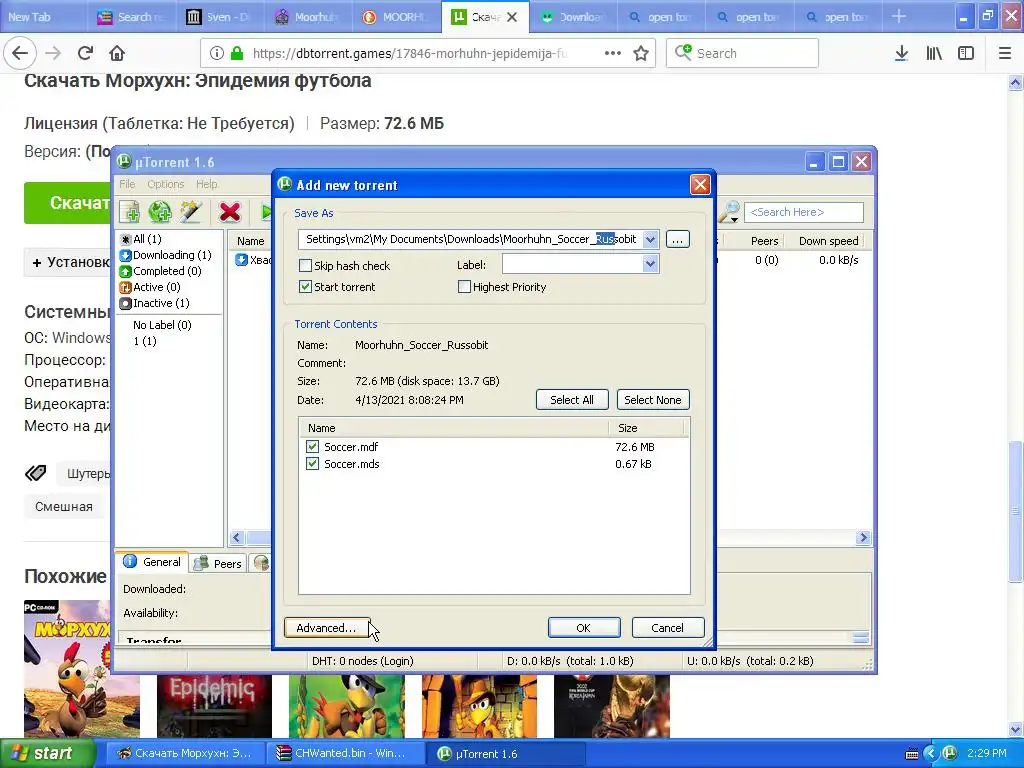Screen dimensions: 1024x768
Task: Select Completed (0) category
Action: 161,271
